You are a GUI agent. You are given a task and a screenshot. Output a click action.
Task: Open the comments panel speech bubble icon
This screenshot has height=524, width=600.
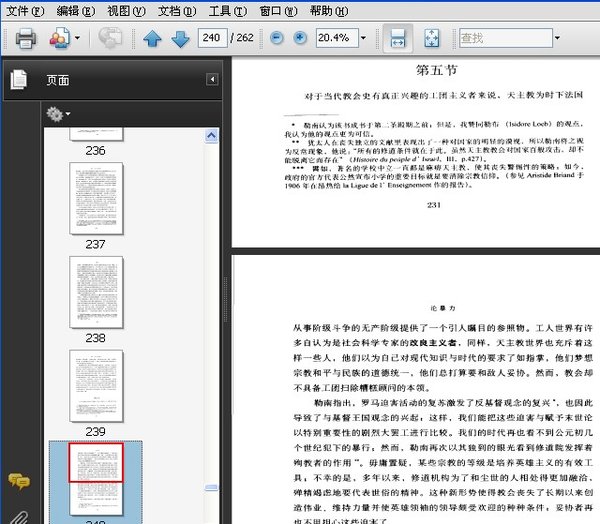(x=18, y=481)
